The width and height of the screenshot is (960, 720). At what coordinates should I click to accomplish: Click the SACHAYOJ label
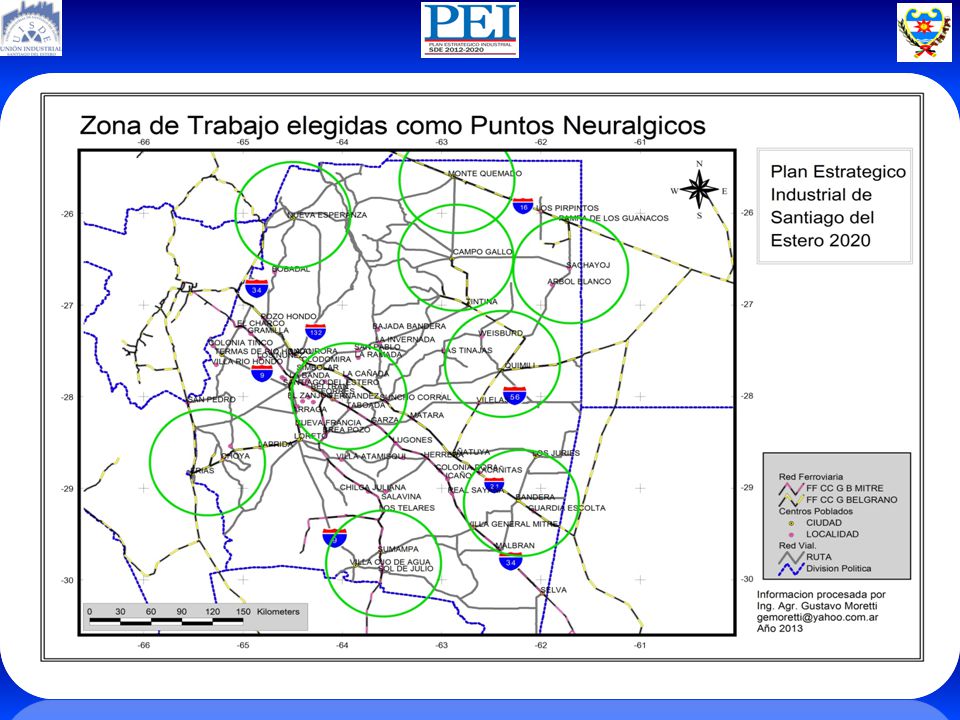(x=588, y=265)
